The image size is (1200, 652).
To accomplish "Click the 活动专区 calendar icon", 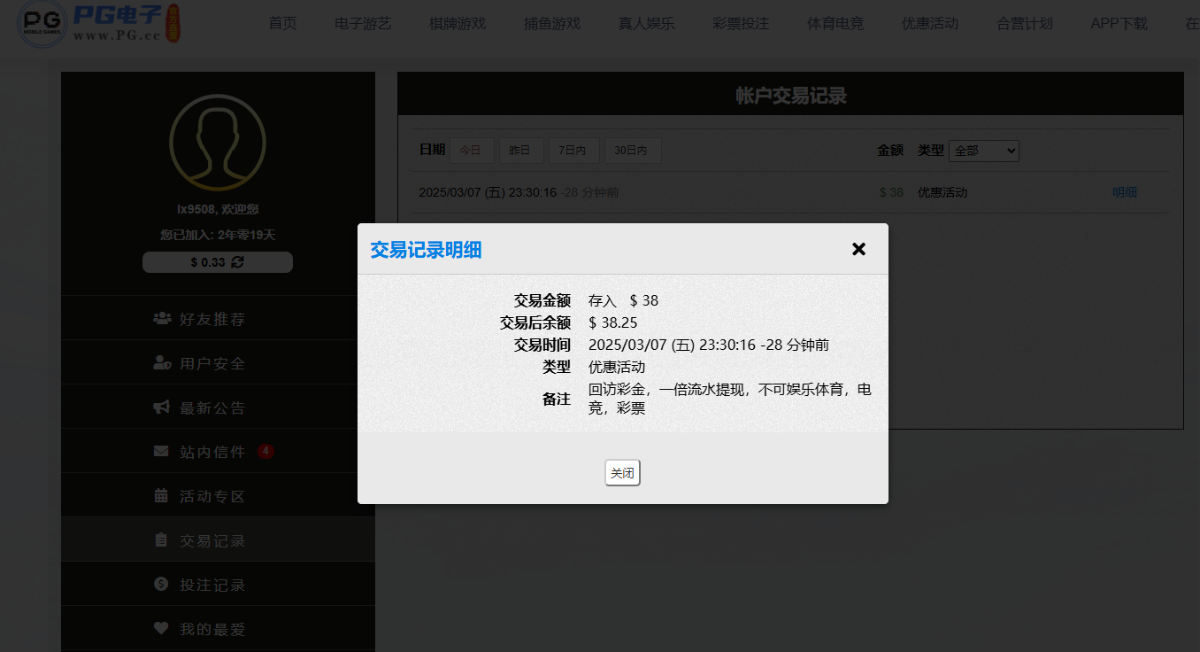I will (162, 496).
